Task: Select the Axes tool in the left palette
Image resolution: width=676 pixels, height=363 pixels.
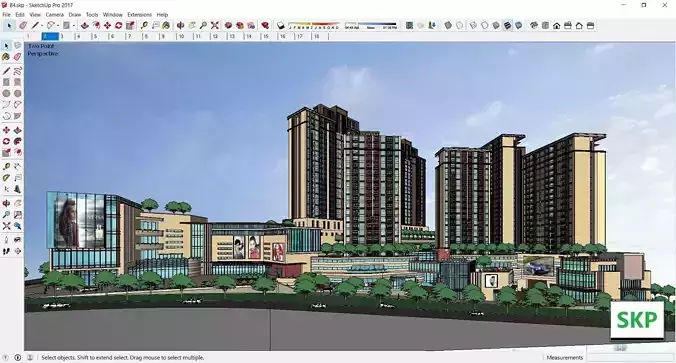Action: pyautogui.click(x=6, y=189)
